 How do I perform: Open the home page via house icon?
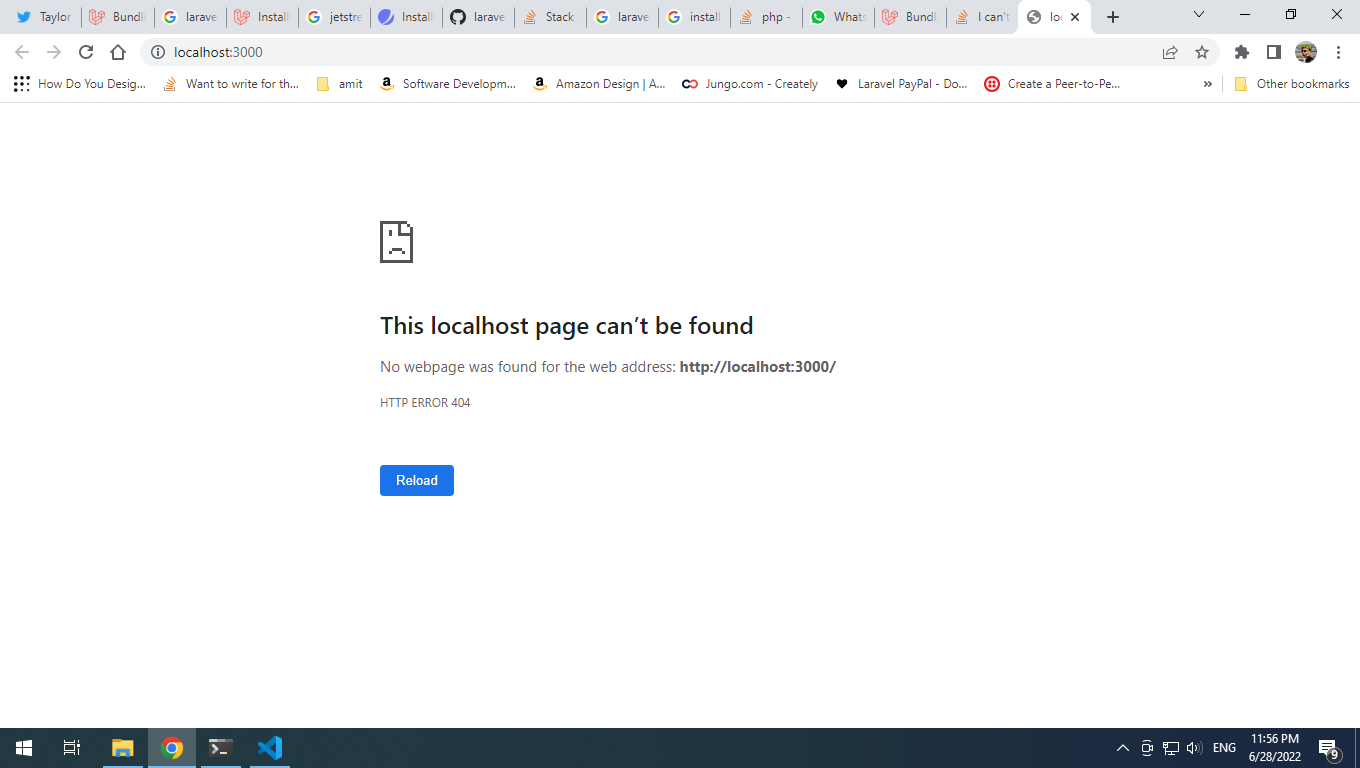pyautogui.click(x=118, y=52)
